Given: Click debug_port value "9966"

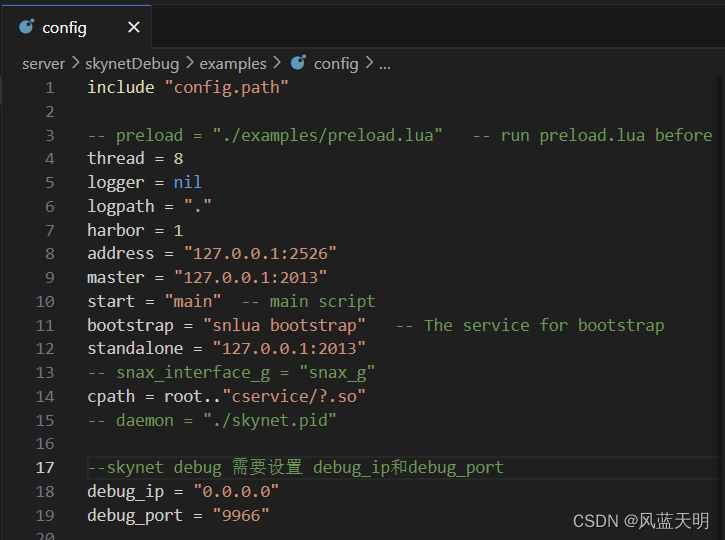Looking at the screenshot, I should [240, 515].
